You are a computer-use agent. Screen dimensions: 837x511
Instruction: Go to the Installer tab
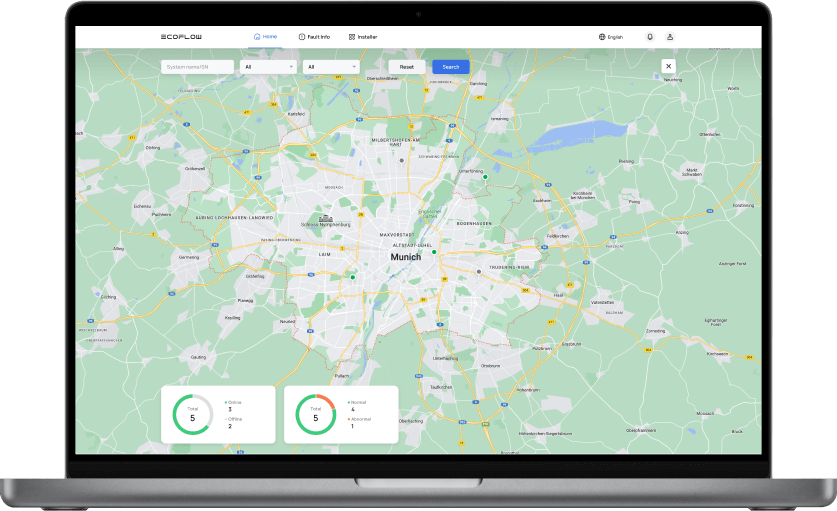click(363, 37)
